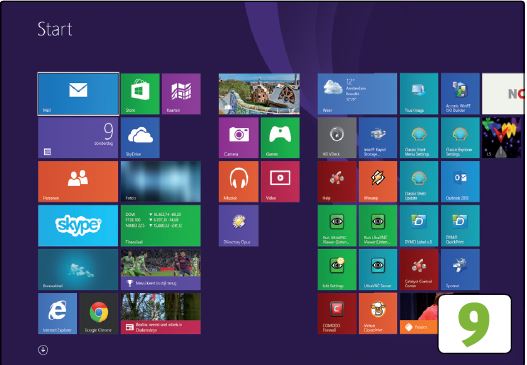The width and height of the screenshot is (527, 365).
Task: Launch DYMO Label v.8 tile
Action: pyautogui.click(x=419, y=226)
